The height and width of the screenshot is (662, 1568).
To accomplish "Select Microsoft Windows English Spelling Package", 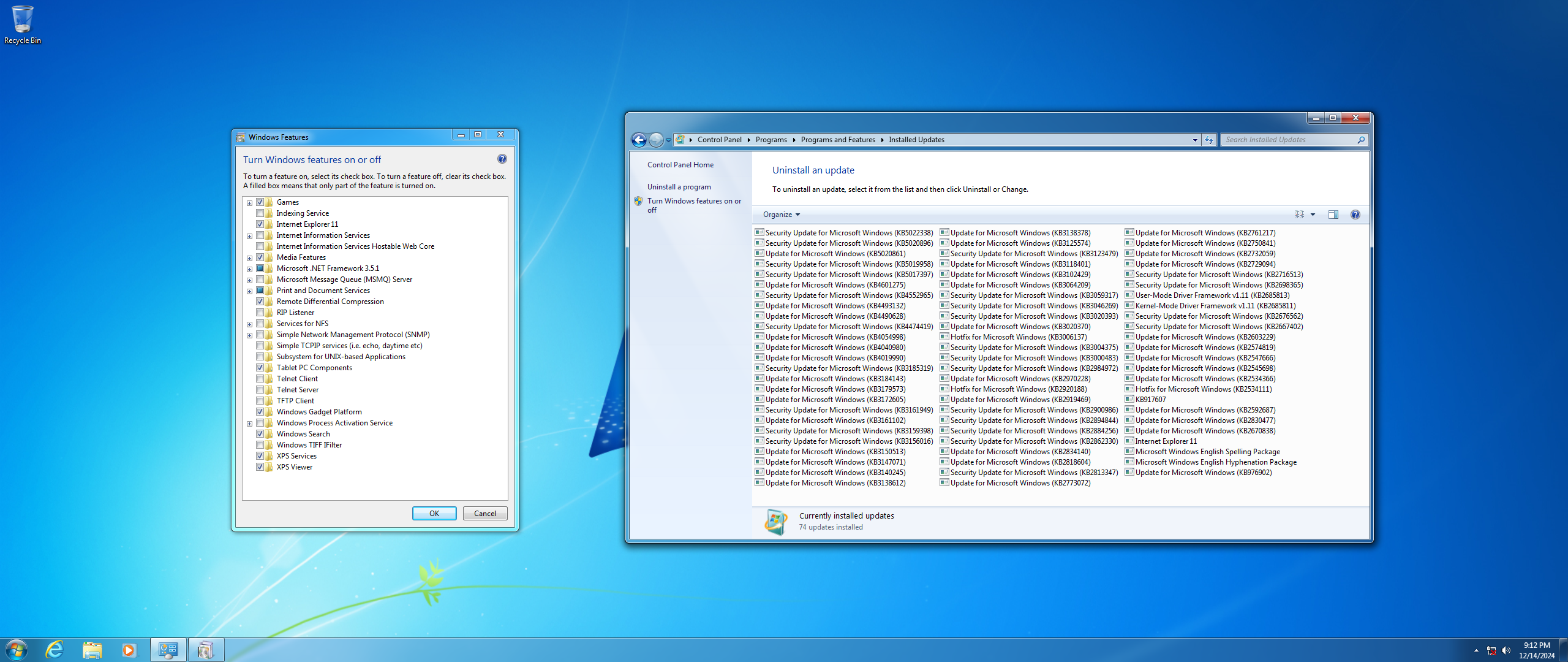I will tap(1202, 452).
